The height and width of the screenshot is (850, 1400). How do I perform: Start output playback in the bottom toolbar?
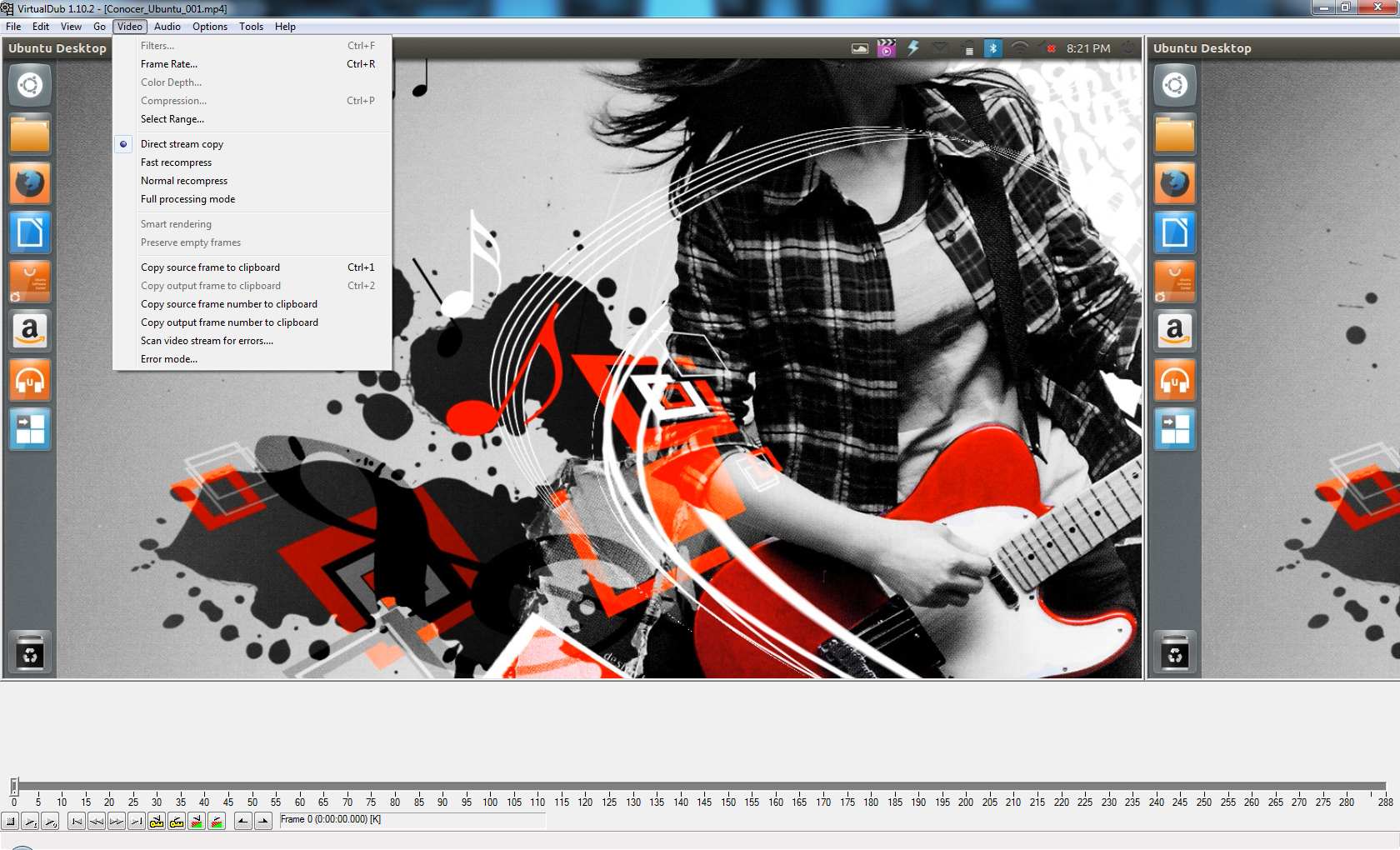51,822
